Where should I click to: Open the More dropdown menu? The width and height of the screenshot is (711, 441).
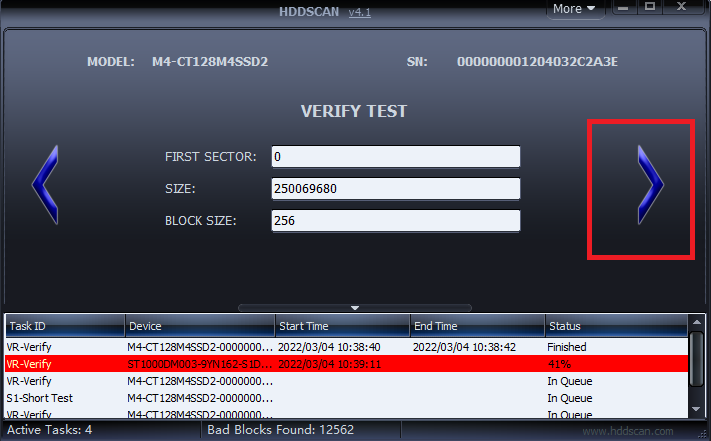point(575,9)
